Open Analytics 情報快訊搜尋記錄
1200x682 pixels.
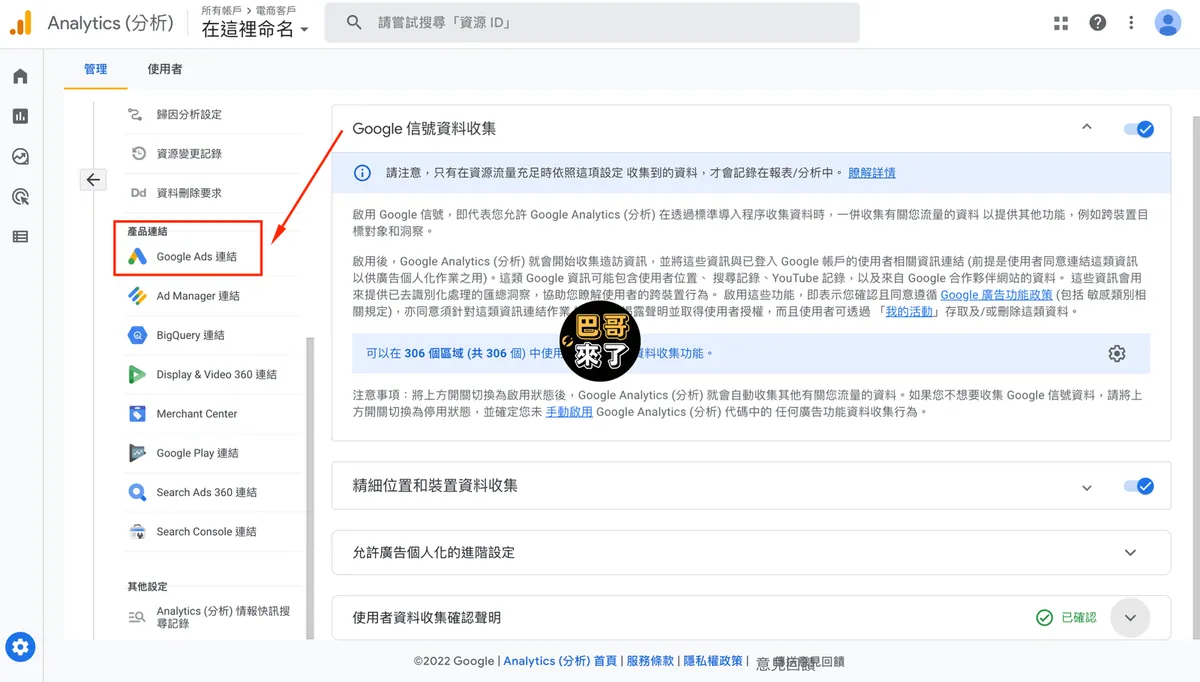223,617
